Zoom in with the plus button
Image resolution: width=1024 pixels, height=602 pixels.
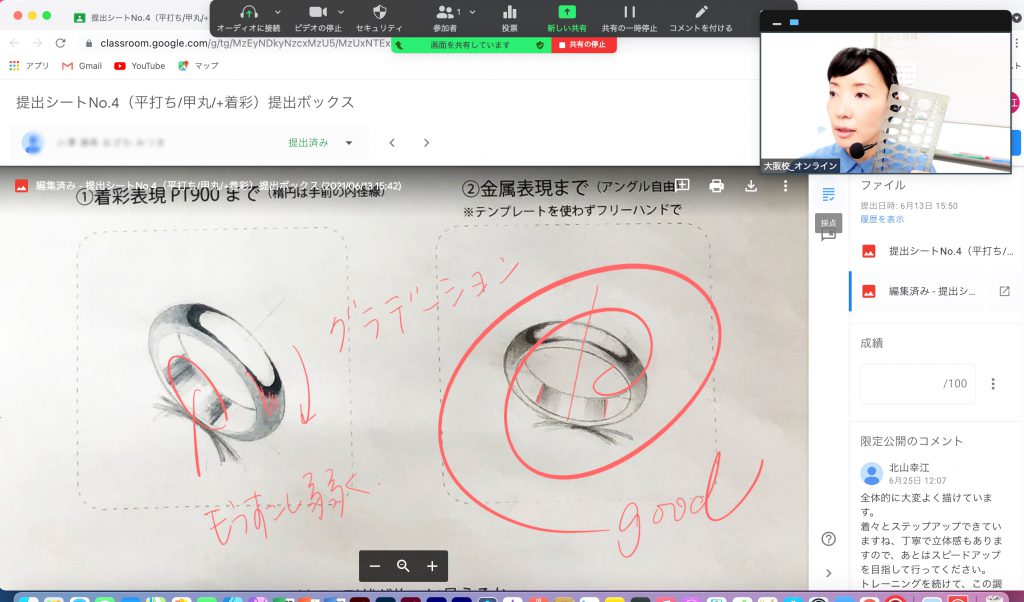432,566
